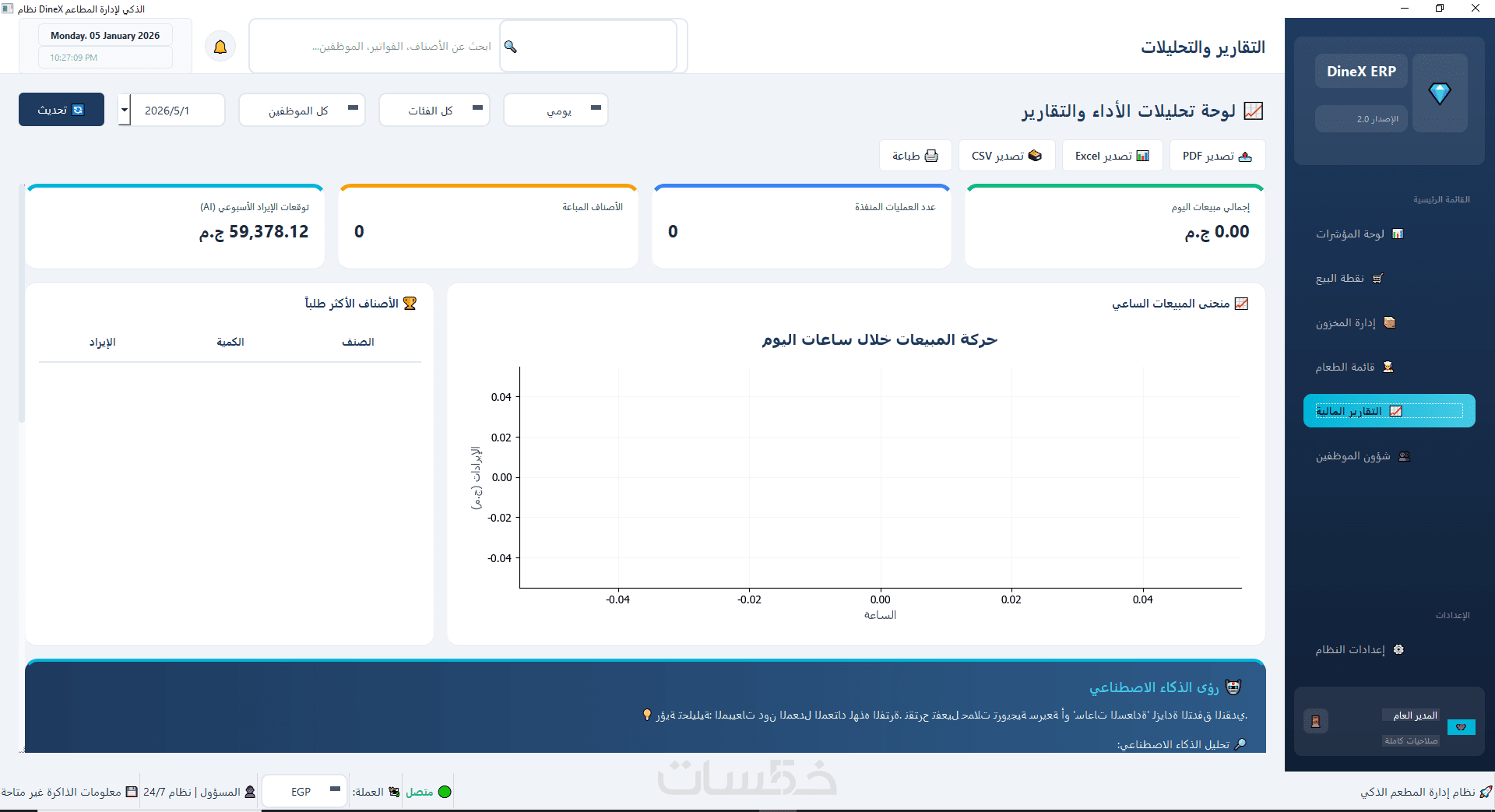The width and height of the screenshot is (1495, 812).
Task: Click the rocket icon in status bar
Action: tap(1486, 792)
